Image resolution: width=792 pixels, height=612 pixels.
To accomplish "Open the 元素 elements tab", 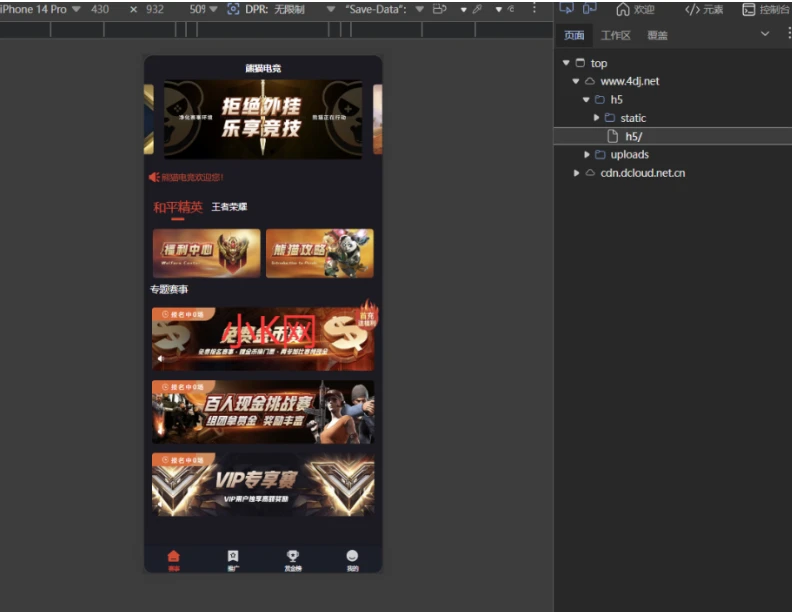I will coord(704,9).
